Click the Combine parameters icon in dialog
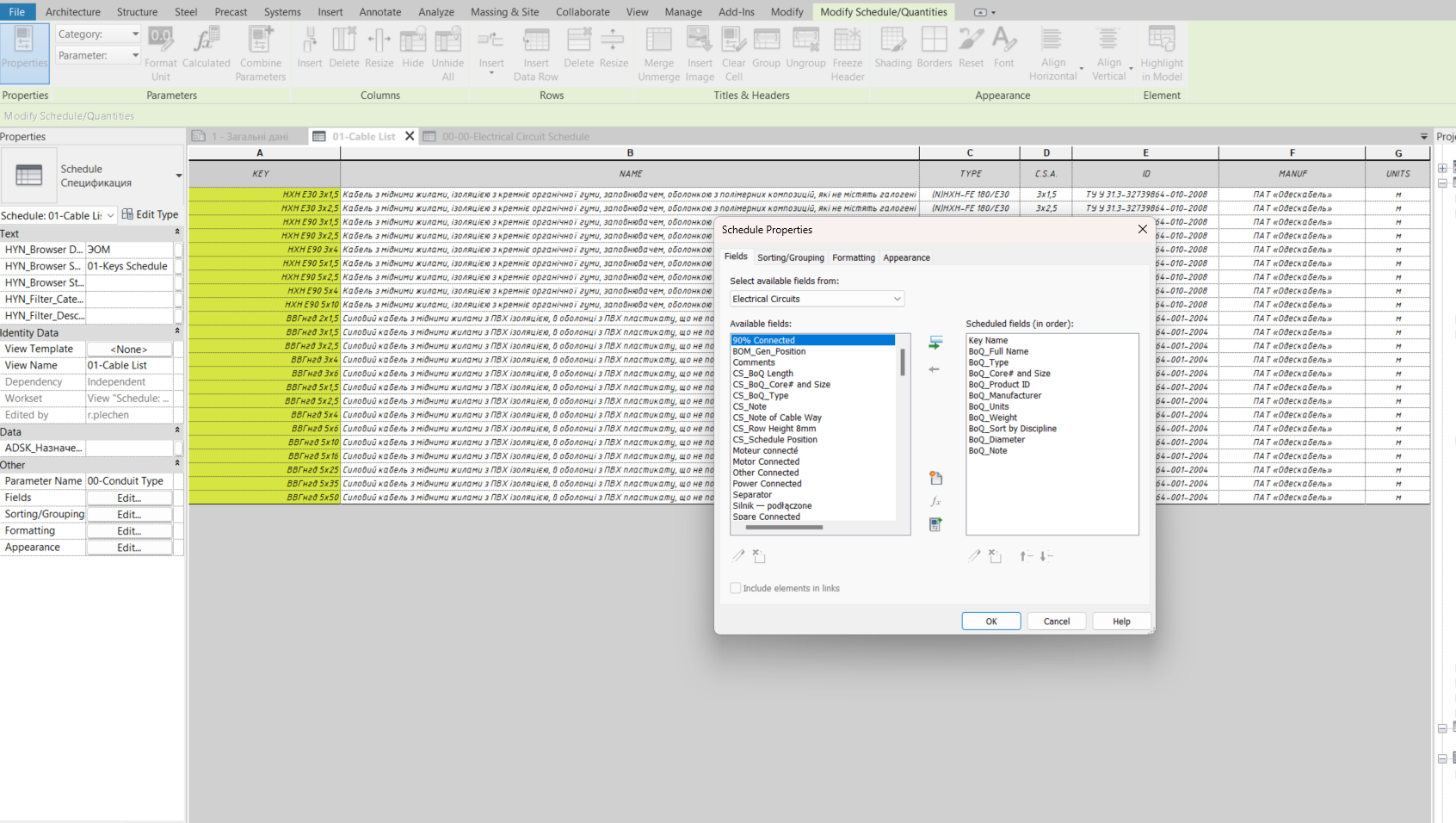The image size is (1456, 823). 935,524
